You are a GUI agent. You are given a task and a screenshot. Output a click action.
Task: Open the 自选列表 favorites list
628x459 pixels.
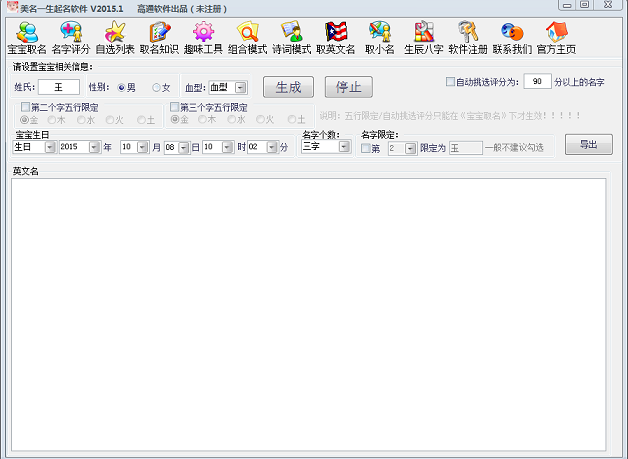tap(115, 38)
